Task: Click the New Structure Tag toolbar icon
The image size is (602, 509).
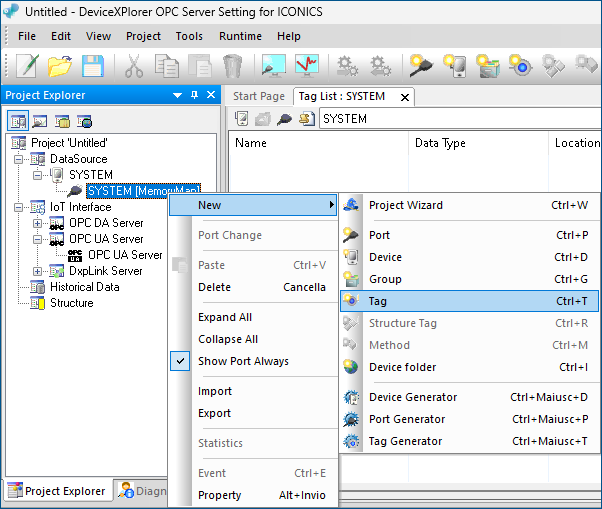Action: tap(553, 66)
